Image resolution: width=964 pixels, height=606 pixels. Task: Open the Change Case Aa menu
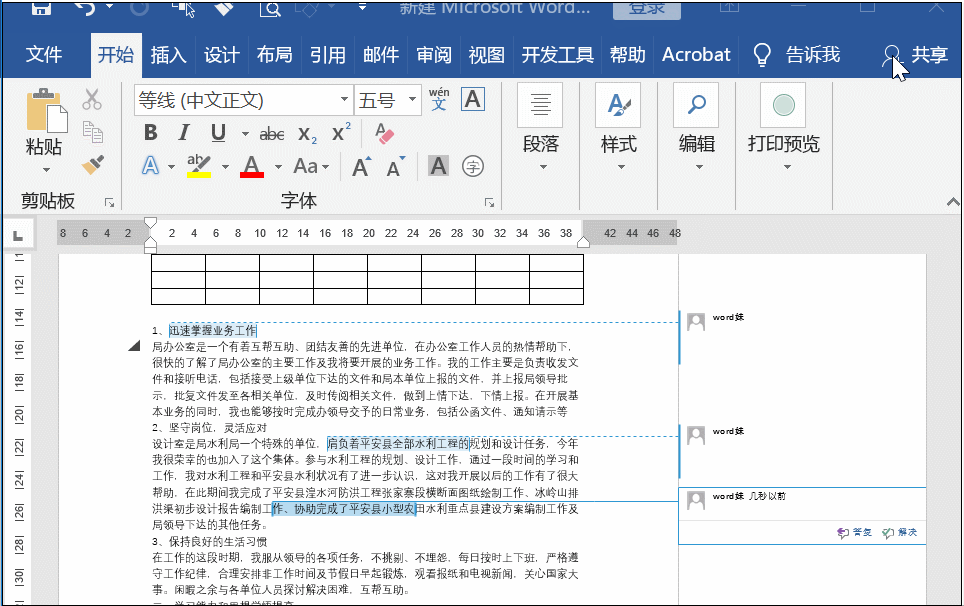point(311,166)
